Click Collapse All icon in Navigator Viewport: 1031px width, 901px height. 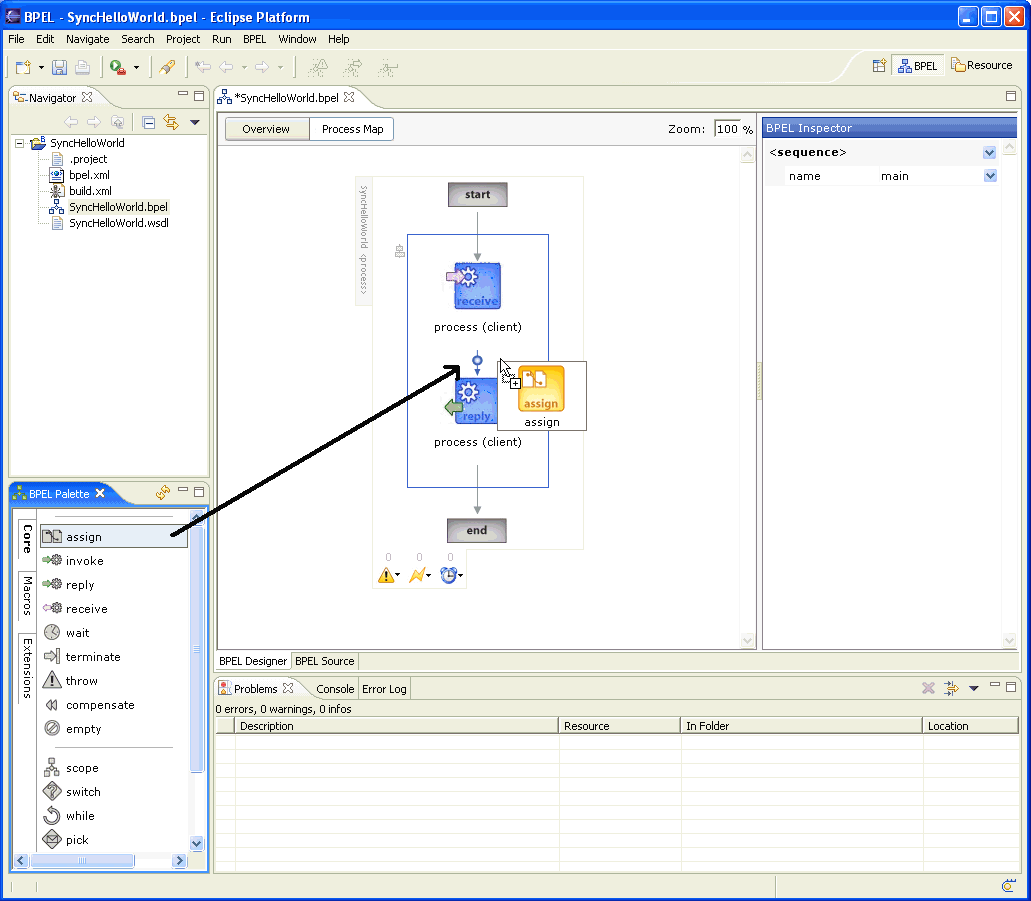[149, 122]
